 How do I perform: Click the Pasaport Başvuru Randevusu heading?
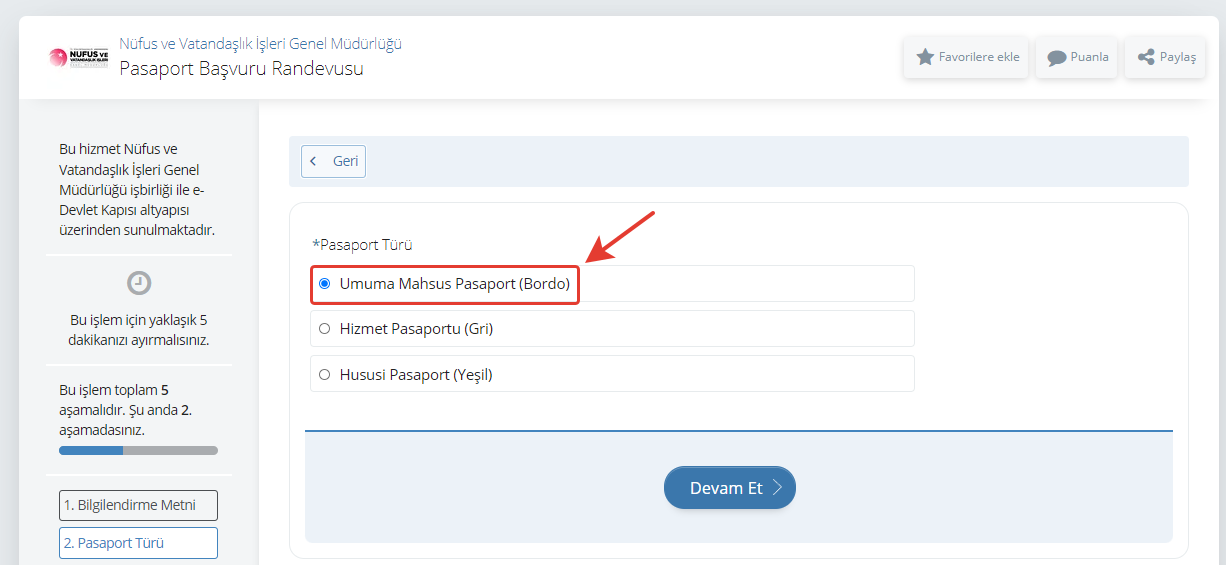pyautogui.click(x=241, y=69)
